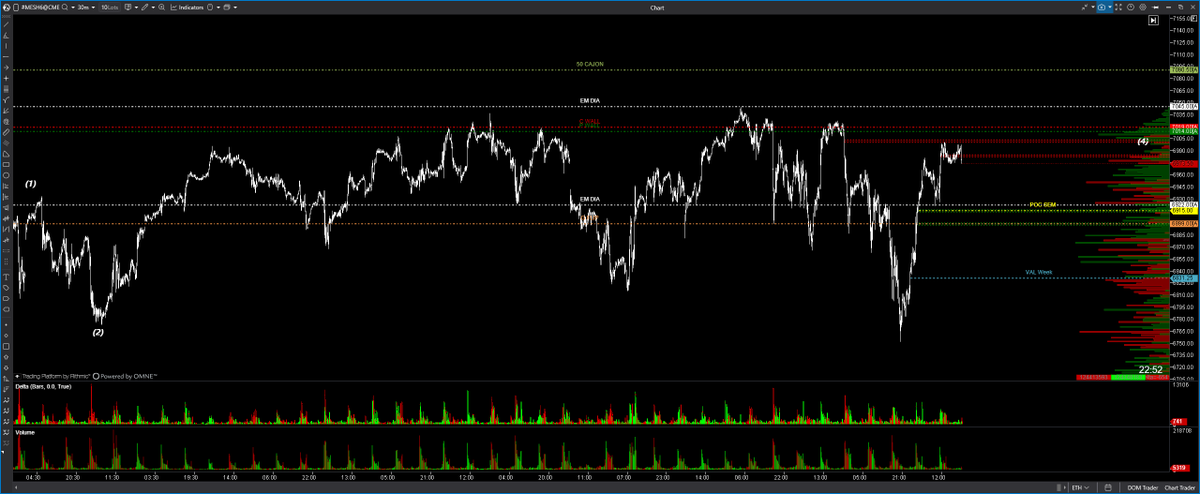Click the 10 Lots quantity field
Image resolution: width=1200 pixels, height=494 pixels.
(110, 7)
